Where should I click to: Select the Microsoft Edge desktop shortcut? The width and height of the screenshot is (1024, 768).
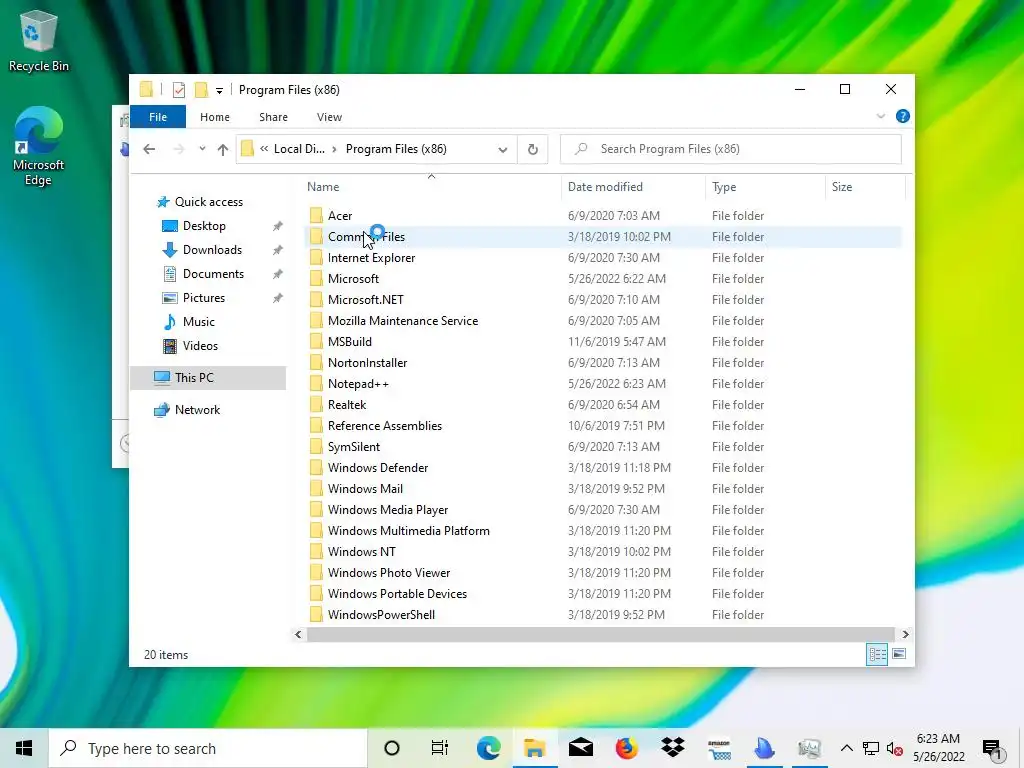(38, 146)
